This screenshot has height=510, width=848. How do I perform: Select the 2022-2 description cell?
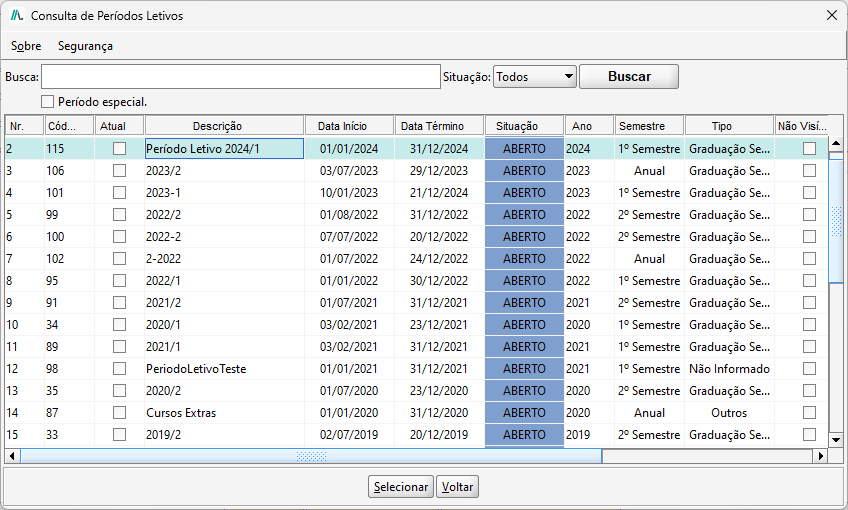coord(224,237)
